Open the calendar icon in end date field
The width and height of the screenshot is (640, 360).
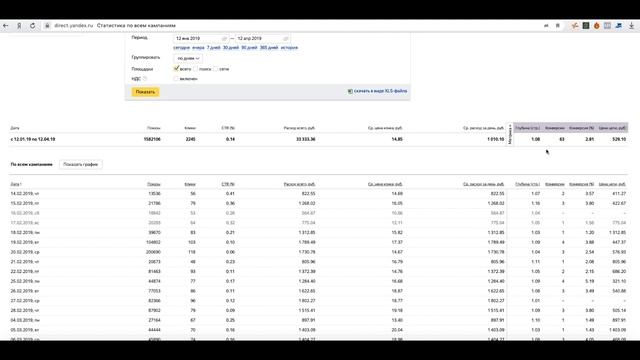(286, 38)
